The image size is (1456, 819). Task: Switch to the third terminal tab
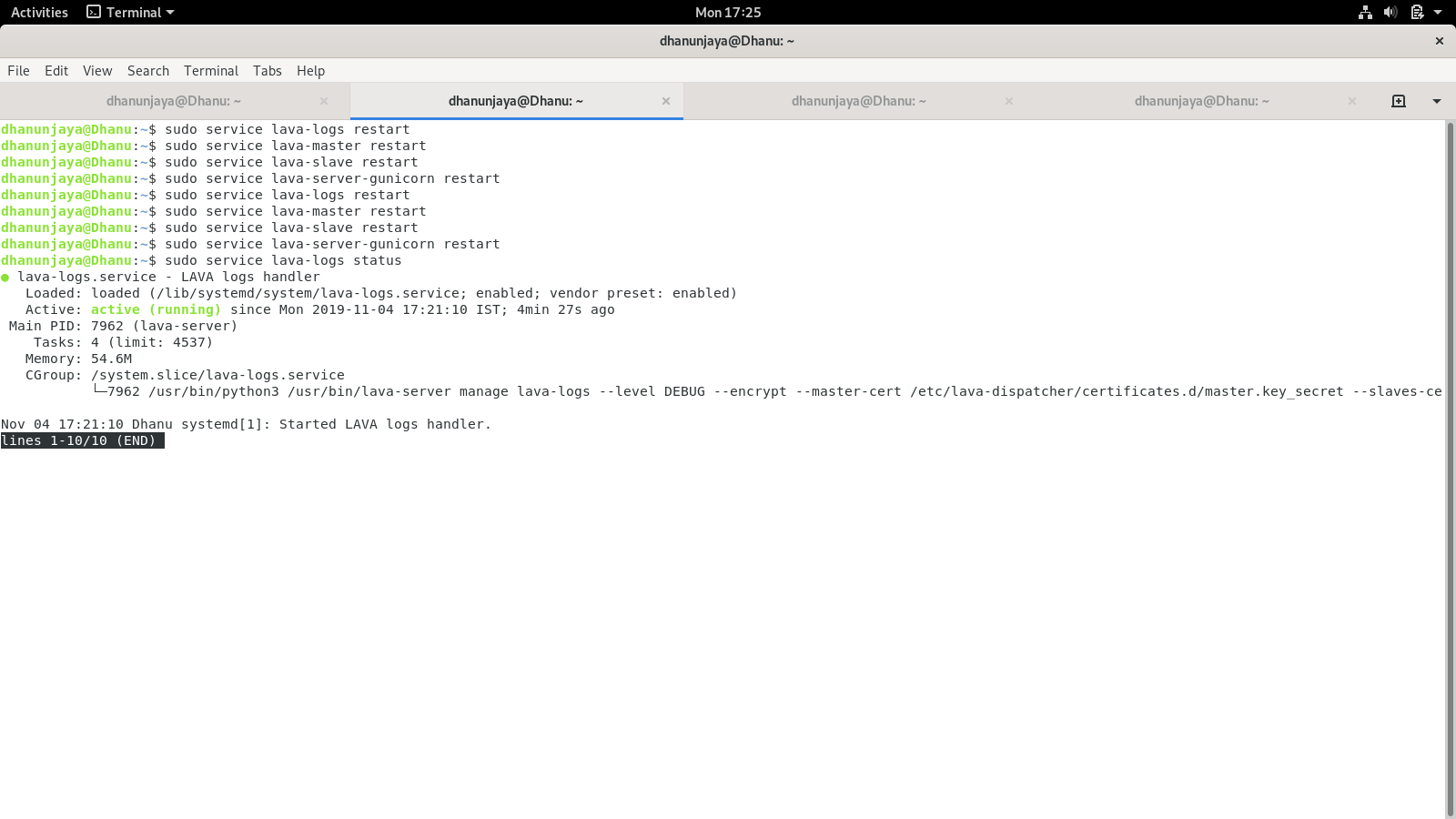[859, 101]
